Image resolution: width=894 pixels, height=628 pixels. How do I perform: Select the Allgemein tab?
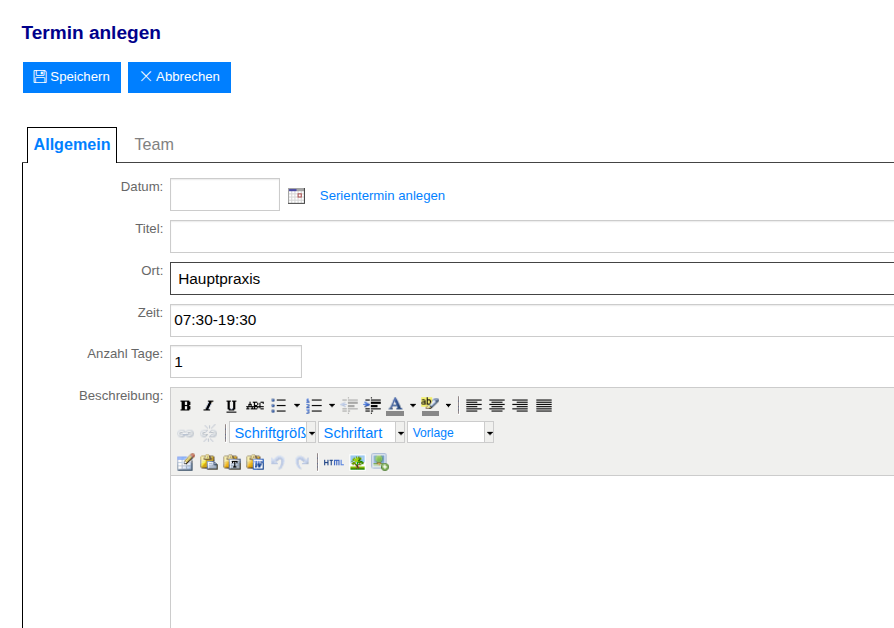pyautogui.click(x=72, y=145)
